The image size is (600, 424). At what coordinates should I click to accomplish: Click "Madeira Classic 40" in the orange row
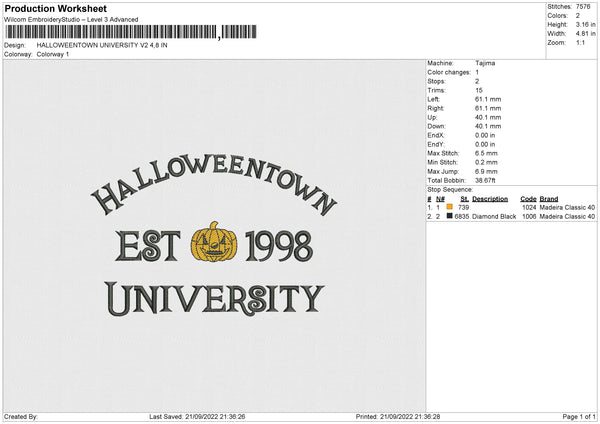567,207
